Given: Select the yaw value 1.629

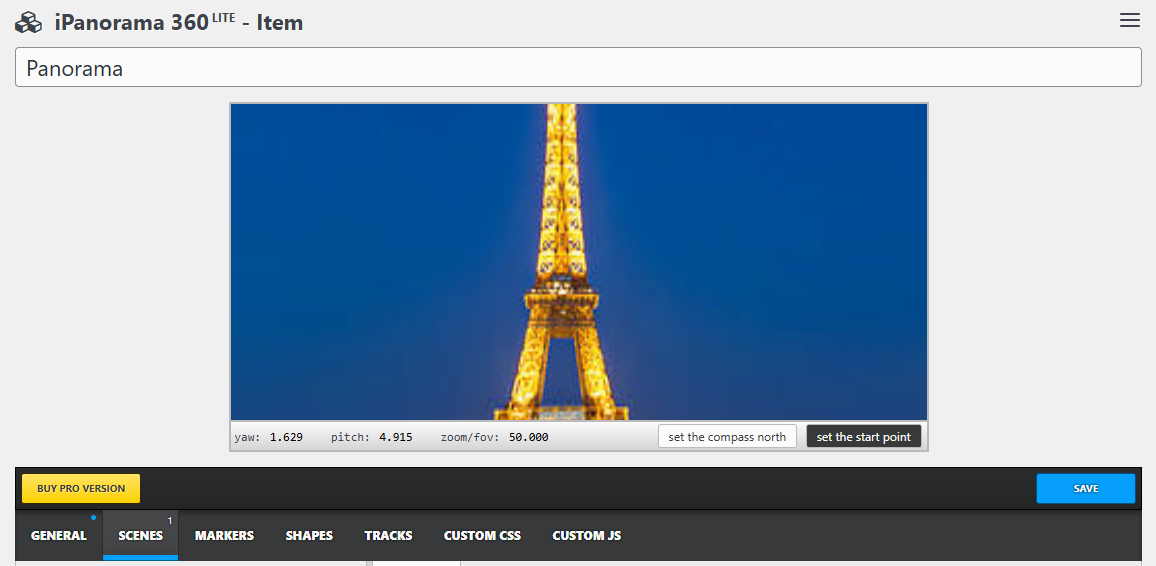Looking at the screenshot, I should [286, 437].
